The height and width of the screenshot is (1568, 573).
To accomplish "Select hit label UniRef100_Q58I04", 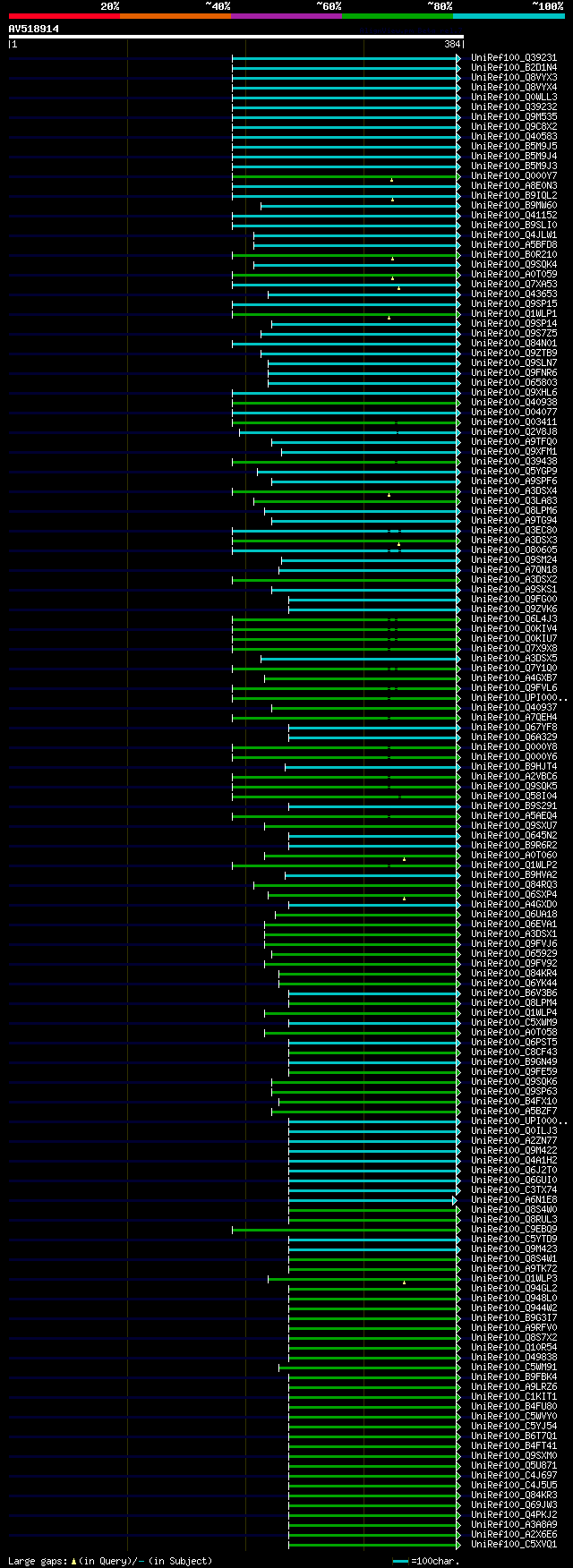I will (x=514, y=797).
